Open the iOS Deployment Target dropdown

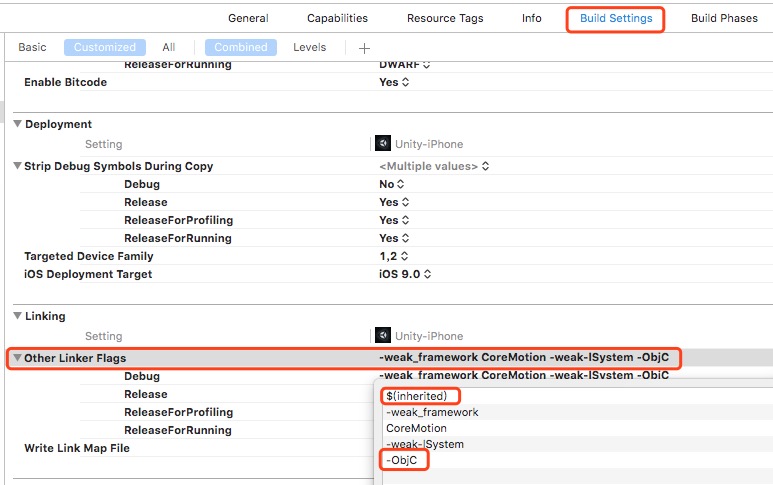tap(405, 274)
